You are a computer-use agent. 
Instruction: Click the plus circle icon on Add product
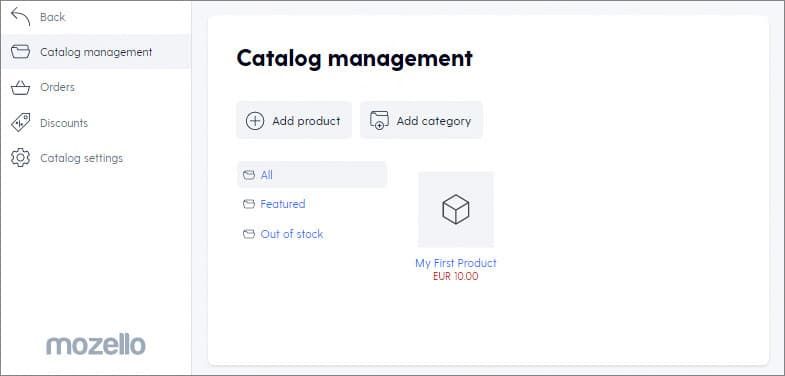point(255,121)
